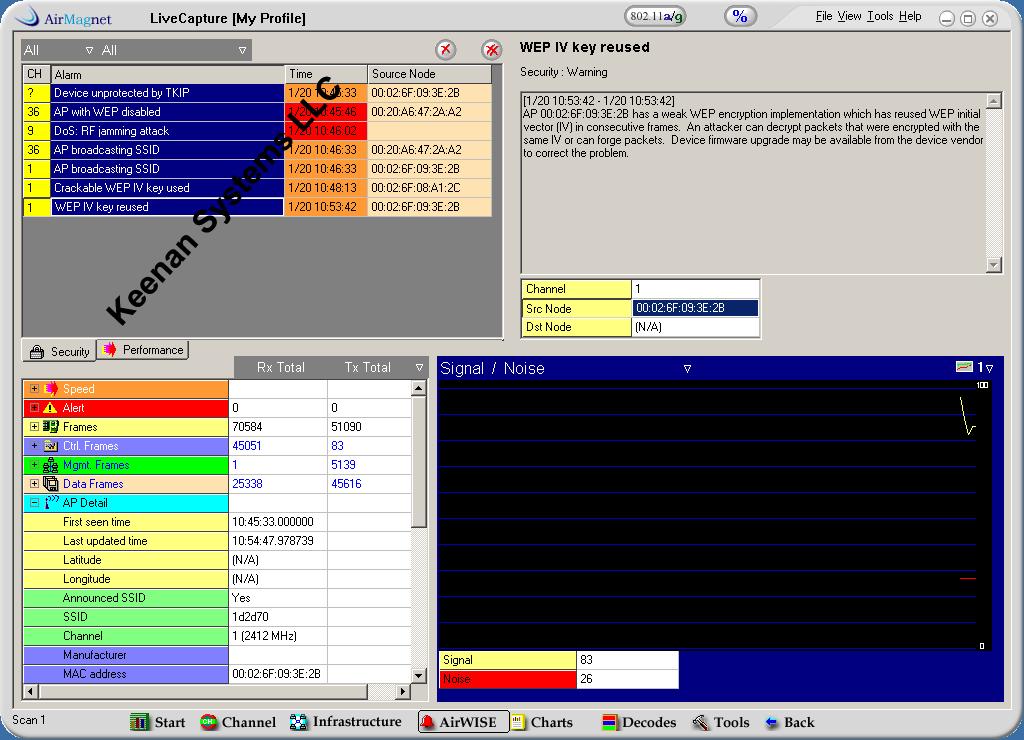Open the View menu

[849, 16]
